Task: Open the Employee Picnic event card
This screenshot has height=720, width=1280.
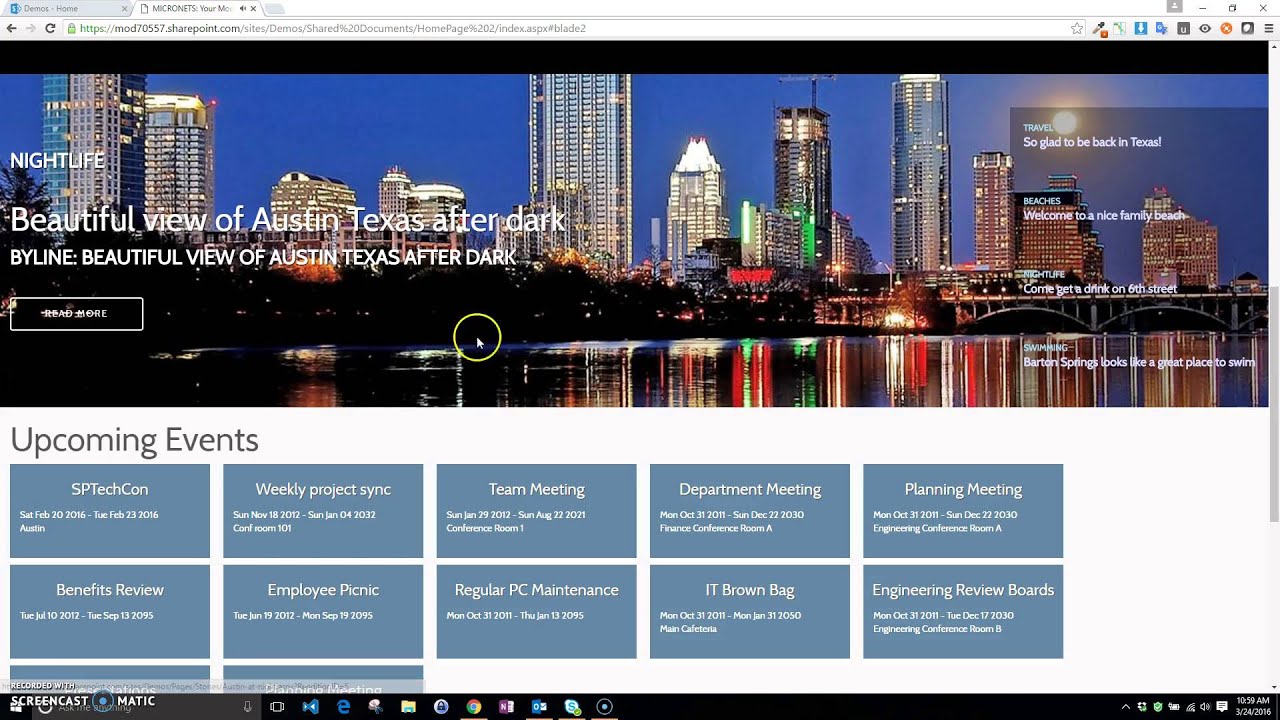Action: tap(323, 612)
